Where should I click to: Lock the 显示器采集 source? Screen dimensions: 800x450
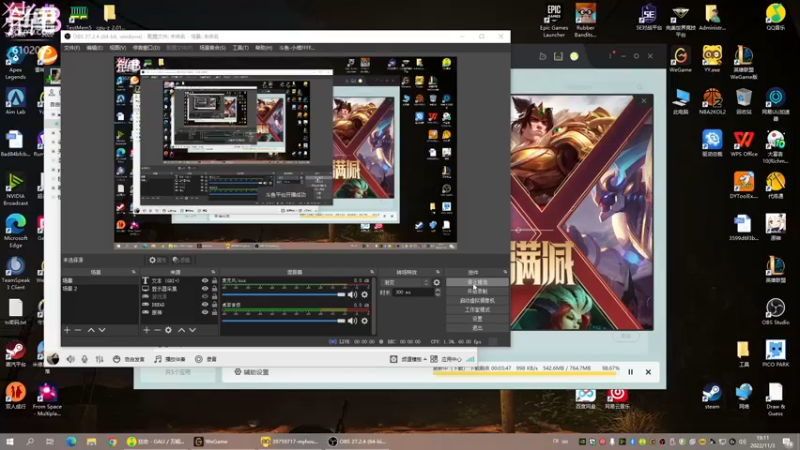[214, 289]
